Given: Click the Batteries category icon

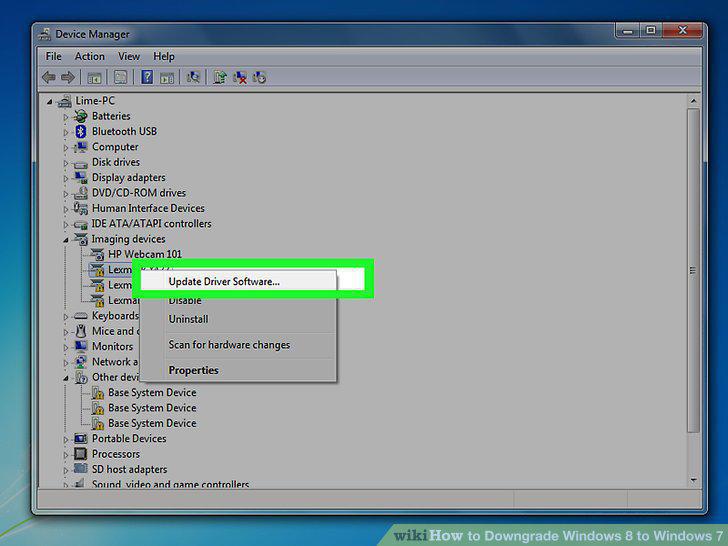Looking at the screenshot, I should 80,116.
